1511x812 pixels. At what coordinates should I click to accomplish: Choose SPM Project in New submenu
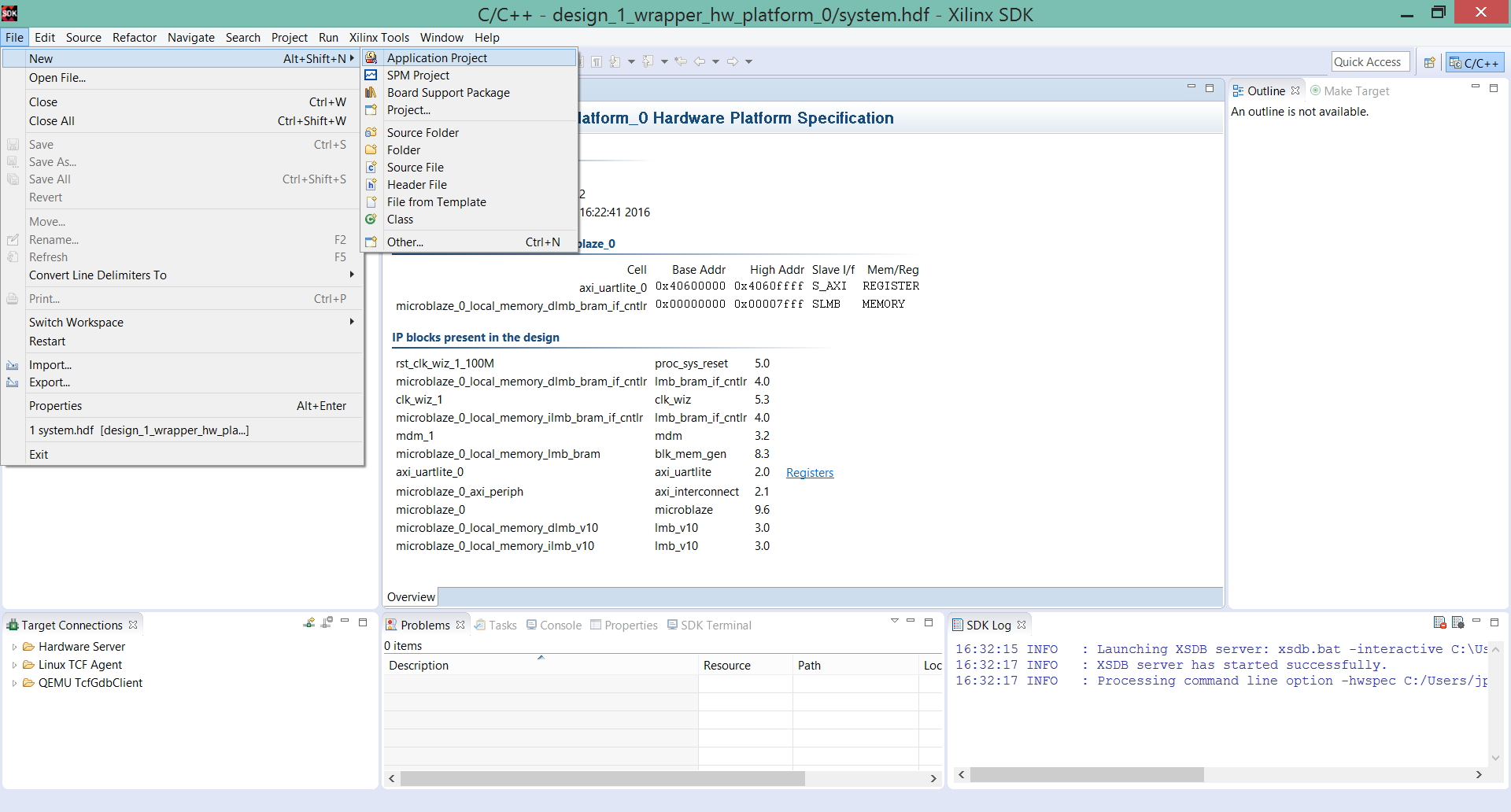469,75
